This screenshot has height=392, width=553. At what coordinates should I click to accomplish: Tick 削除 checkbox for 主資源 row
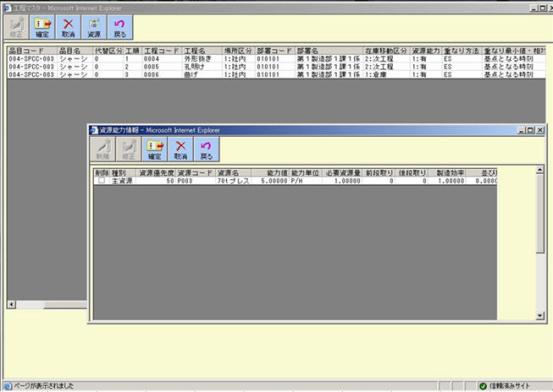[x=102, y=180]
